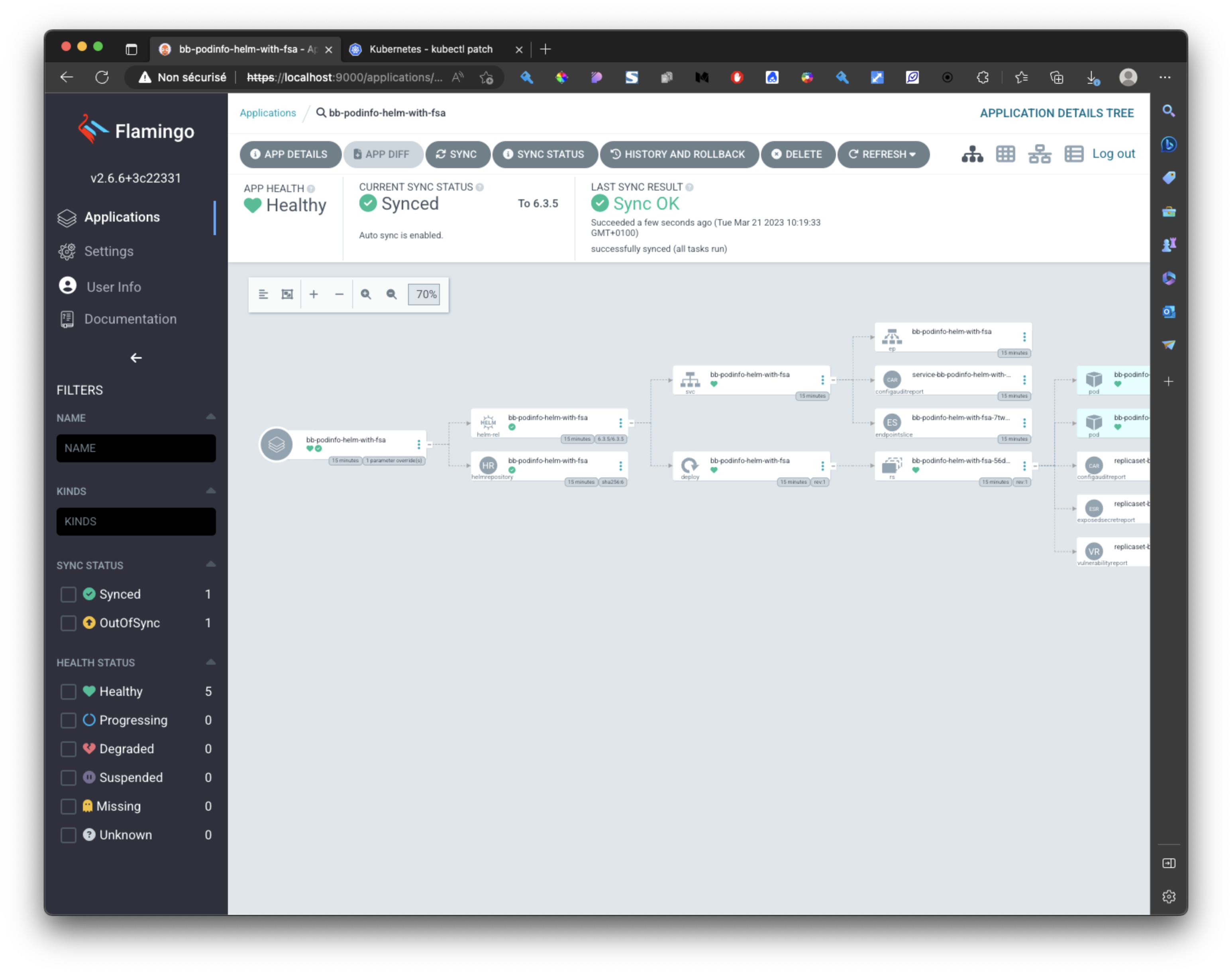Click the HR helmrepository node icon

488,465
